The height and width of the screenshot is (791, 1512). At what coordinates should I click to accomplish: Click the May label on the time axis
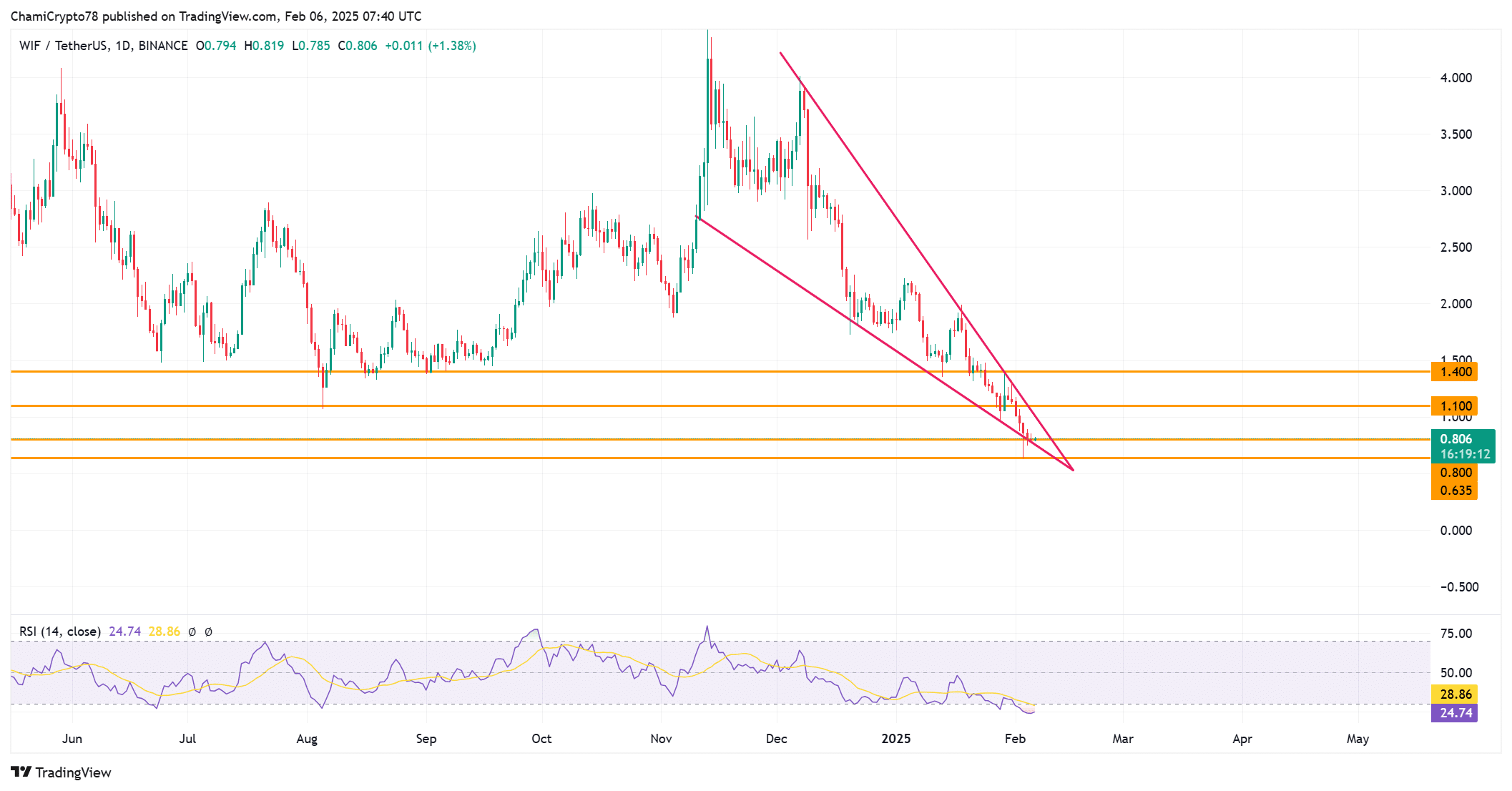[x=1358, y=739]
